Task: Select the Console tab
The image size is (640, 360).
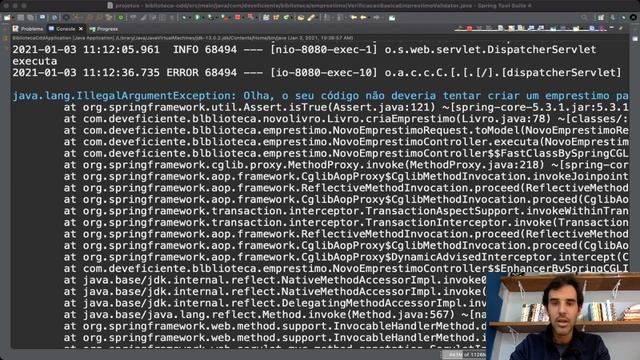Action: (x=62, y=29)
